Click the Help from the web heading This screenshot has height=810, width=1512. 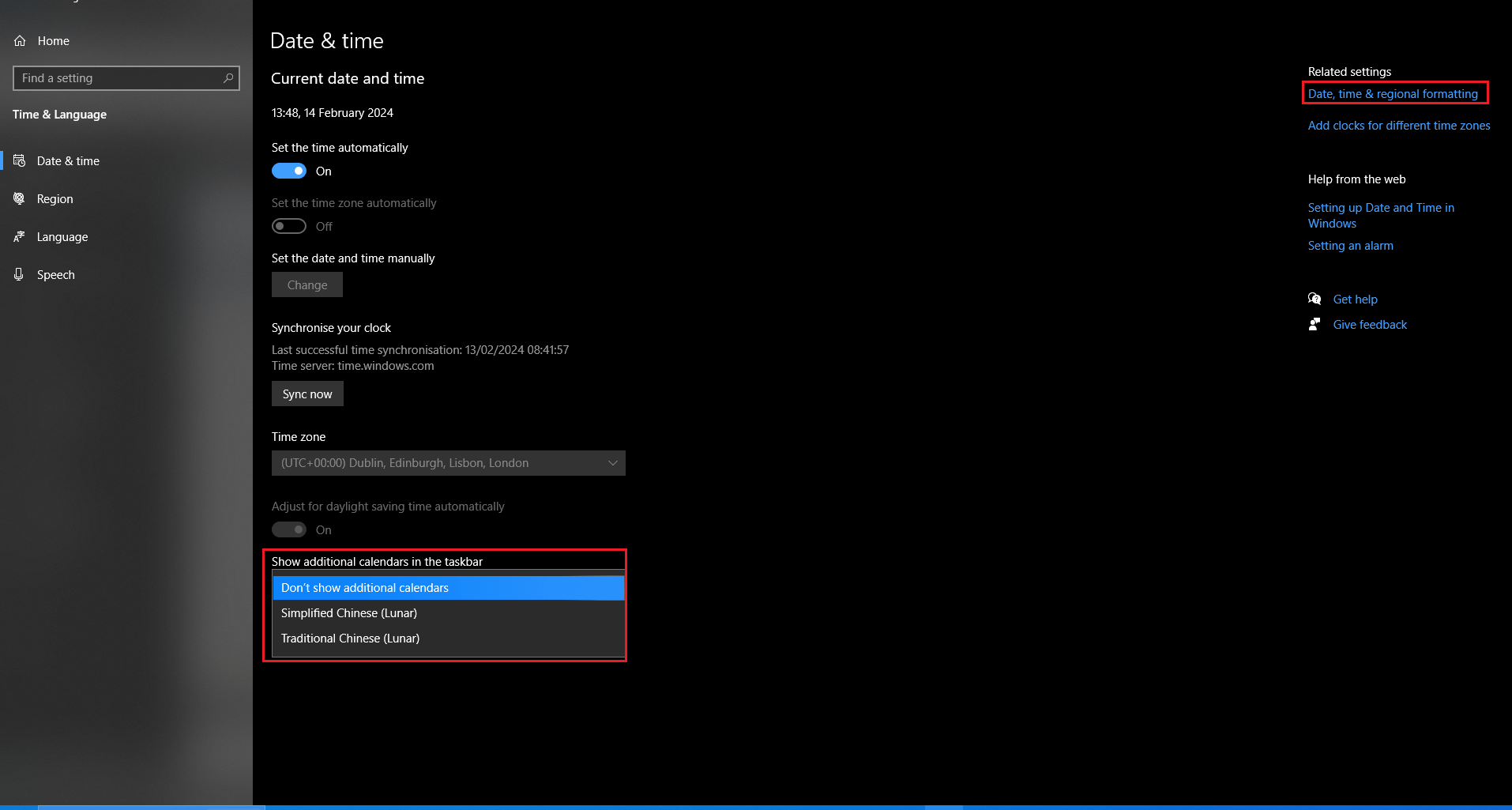coord(1356,179)
